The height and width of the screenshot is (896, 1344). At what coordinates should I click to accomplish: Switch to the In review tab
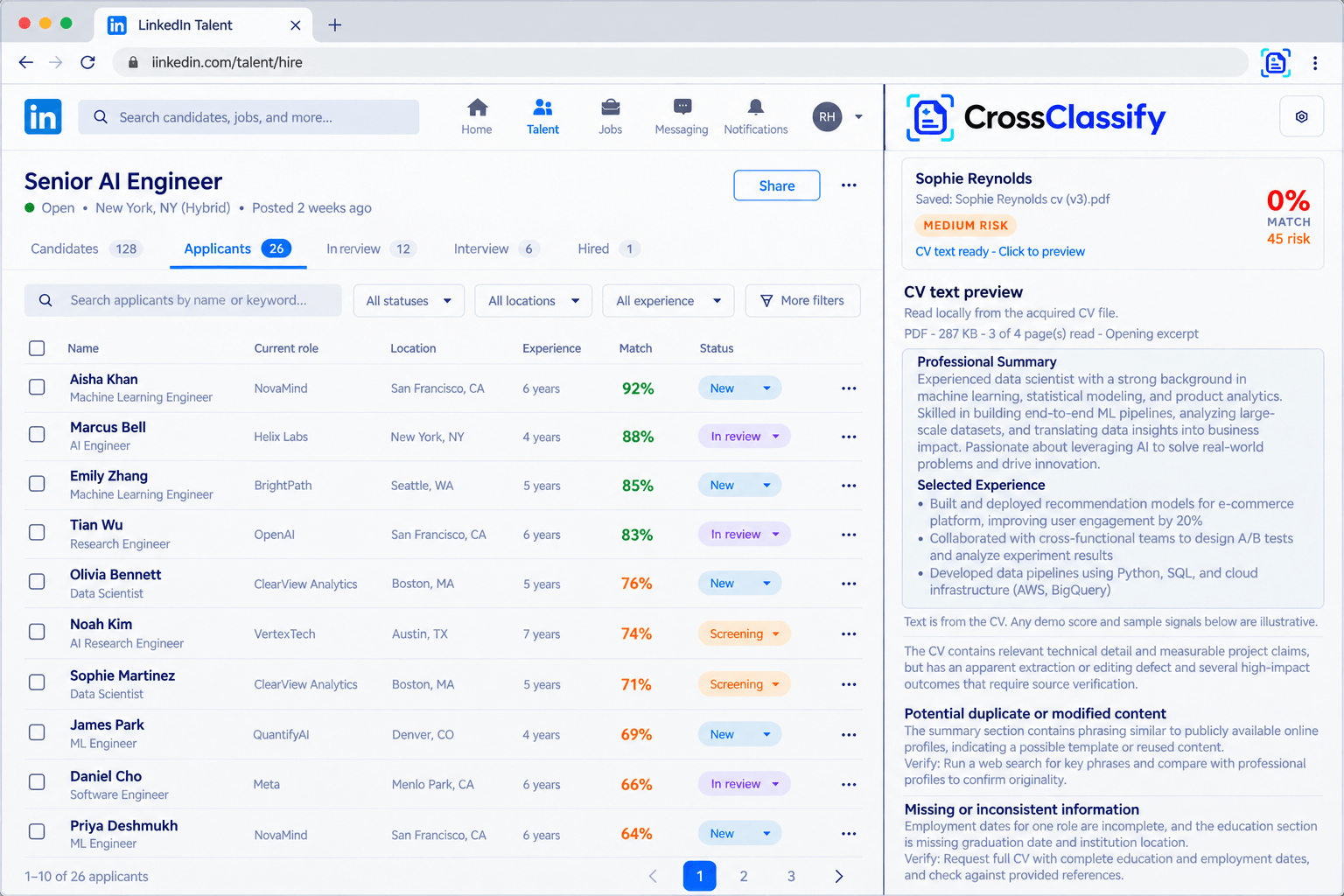pos(371,249)
